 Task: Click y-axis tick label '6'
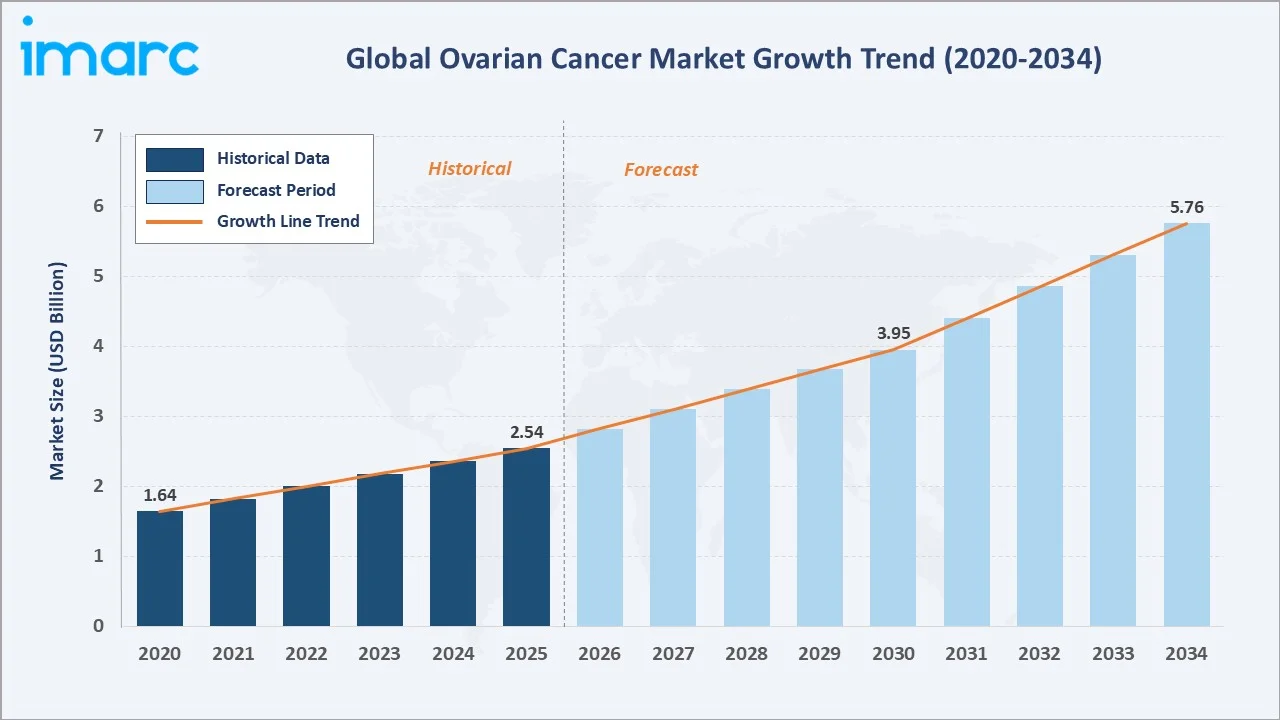click(x=98, y=206)
